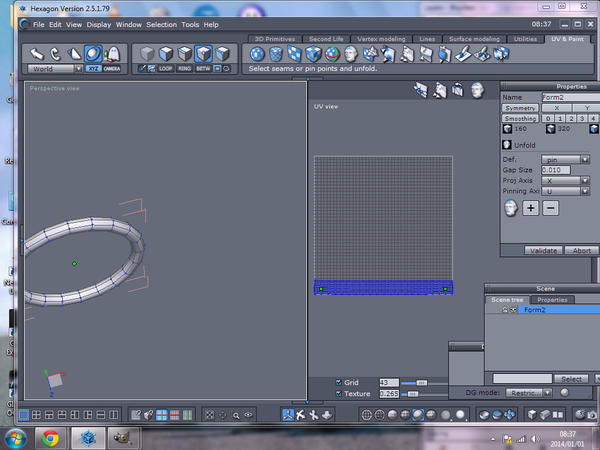The height and width of the screenshot is (450, 600).
Task: Click the minus remove pin button
Action: pos(550,208)
